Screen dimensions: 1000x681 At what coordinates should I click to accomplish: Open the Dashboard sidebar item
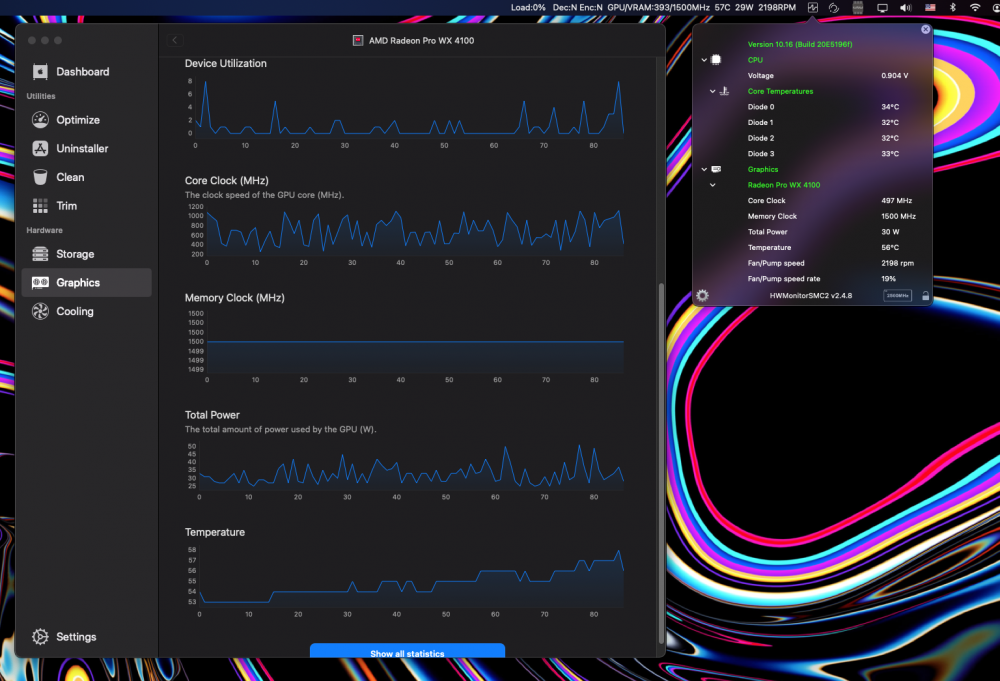coord(87,71)
